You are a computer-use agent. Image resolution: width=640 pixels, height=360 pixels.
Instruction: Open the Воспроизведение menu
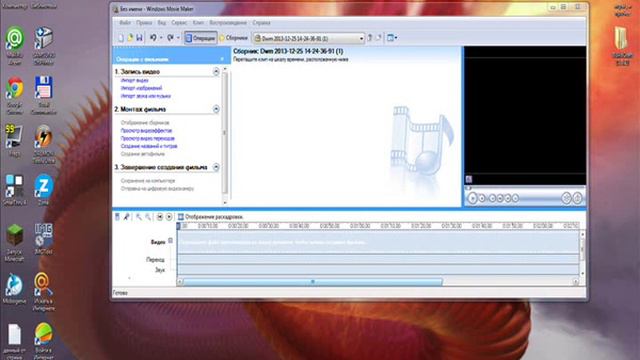click(x=228, y=23)
